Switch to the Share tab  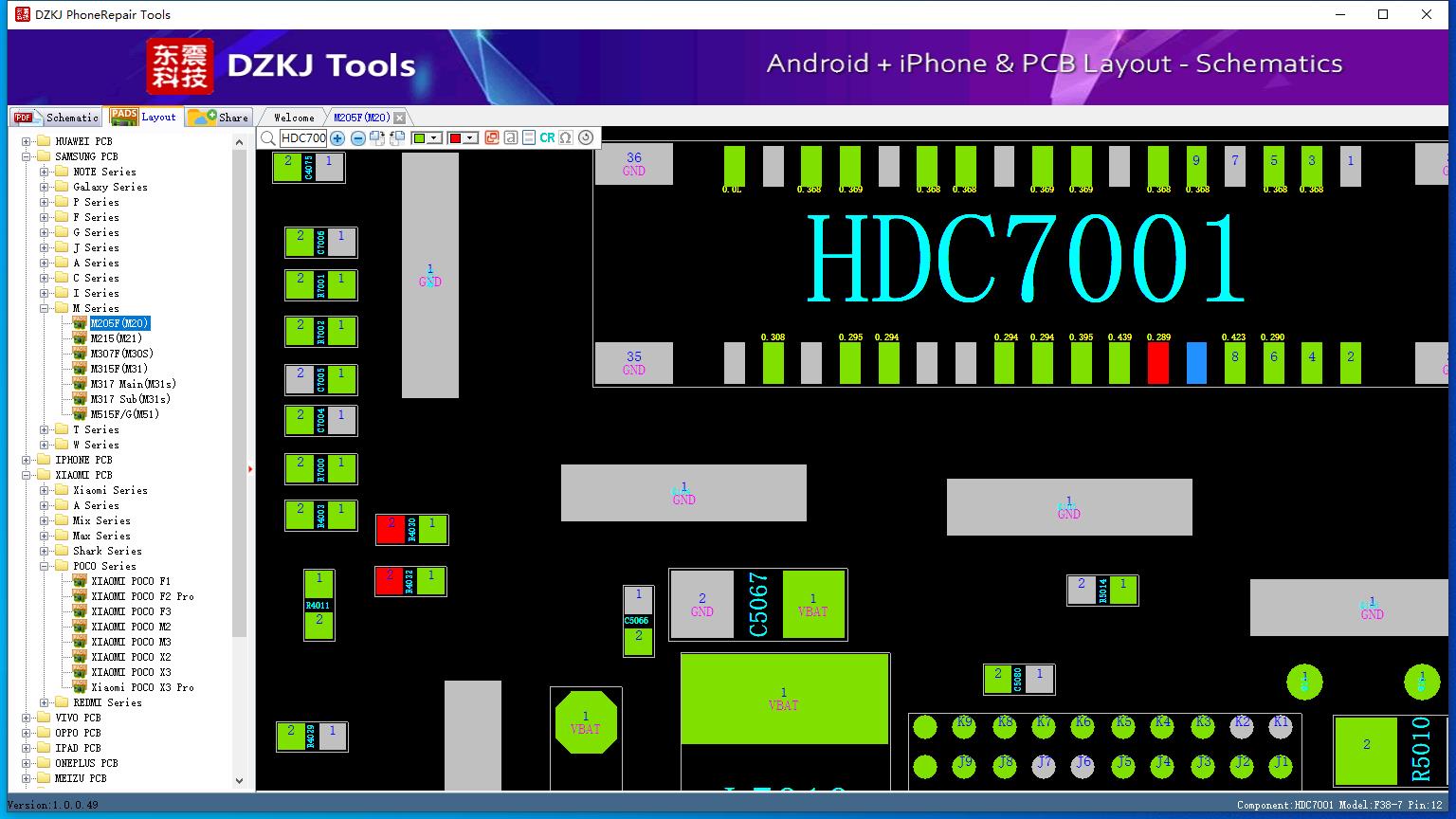point(218,118)
